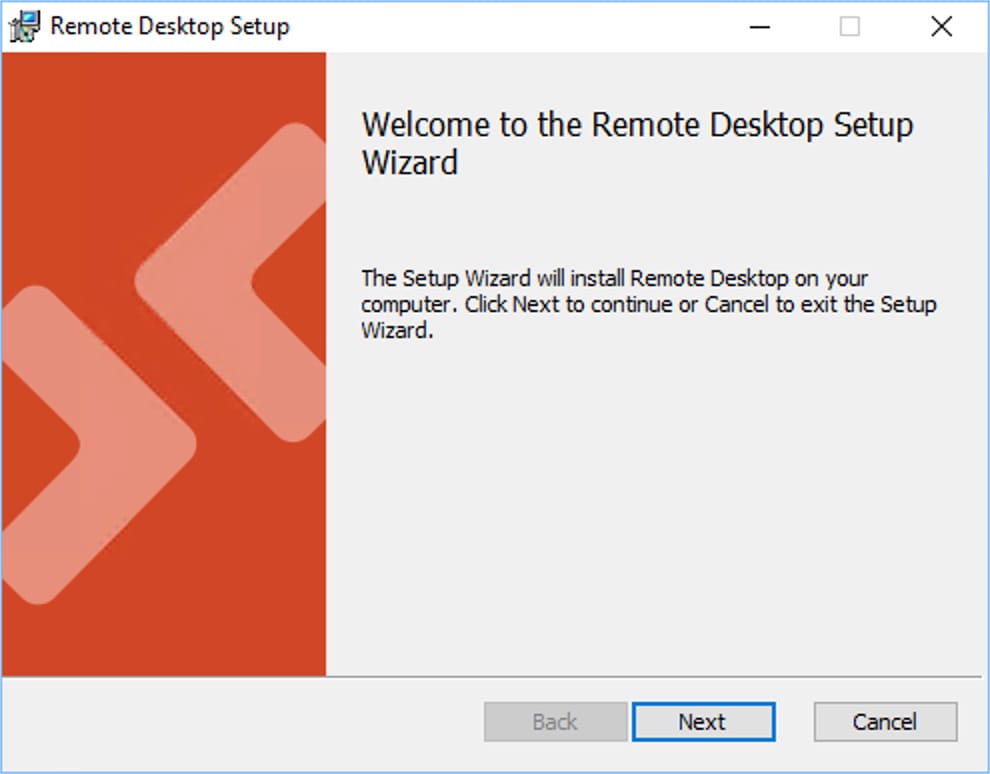The height and width of the screenshot is (774, 990).
Task: Select the setup instructions paragraph text
Action: pos(649,304)
